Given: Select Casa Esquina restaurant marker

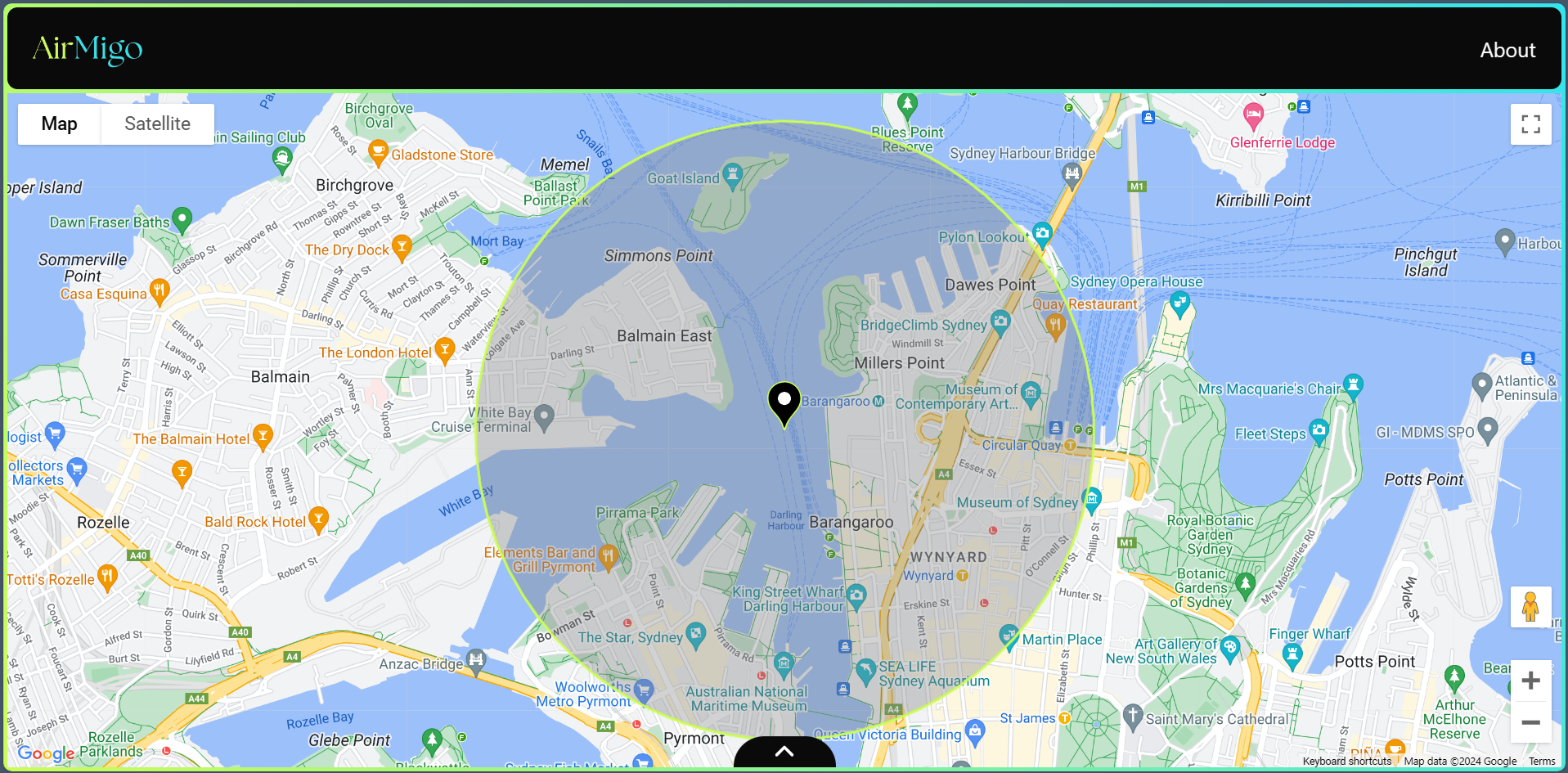Looking at the screenshot, I should point(159,291).
